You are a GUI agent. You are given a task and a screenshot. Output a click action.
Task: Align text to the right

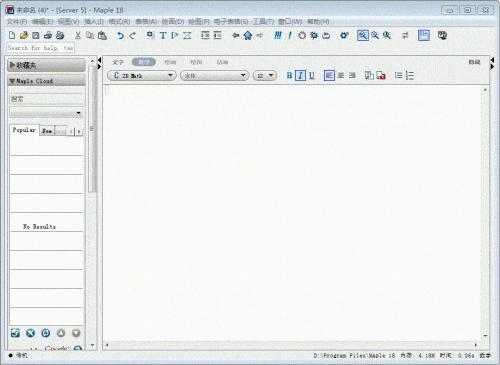(x=352, y=76)
